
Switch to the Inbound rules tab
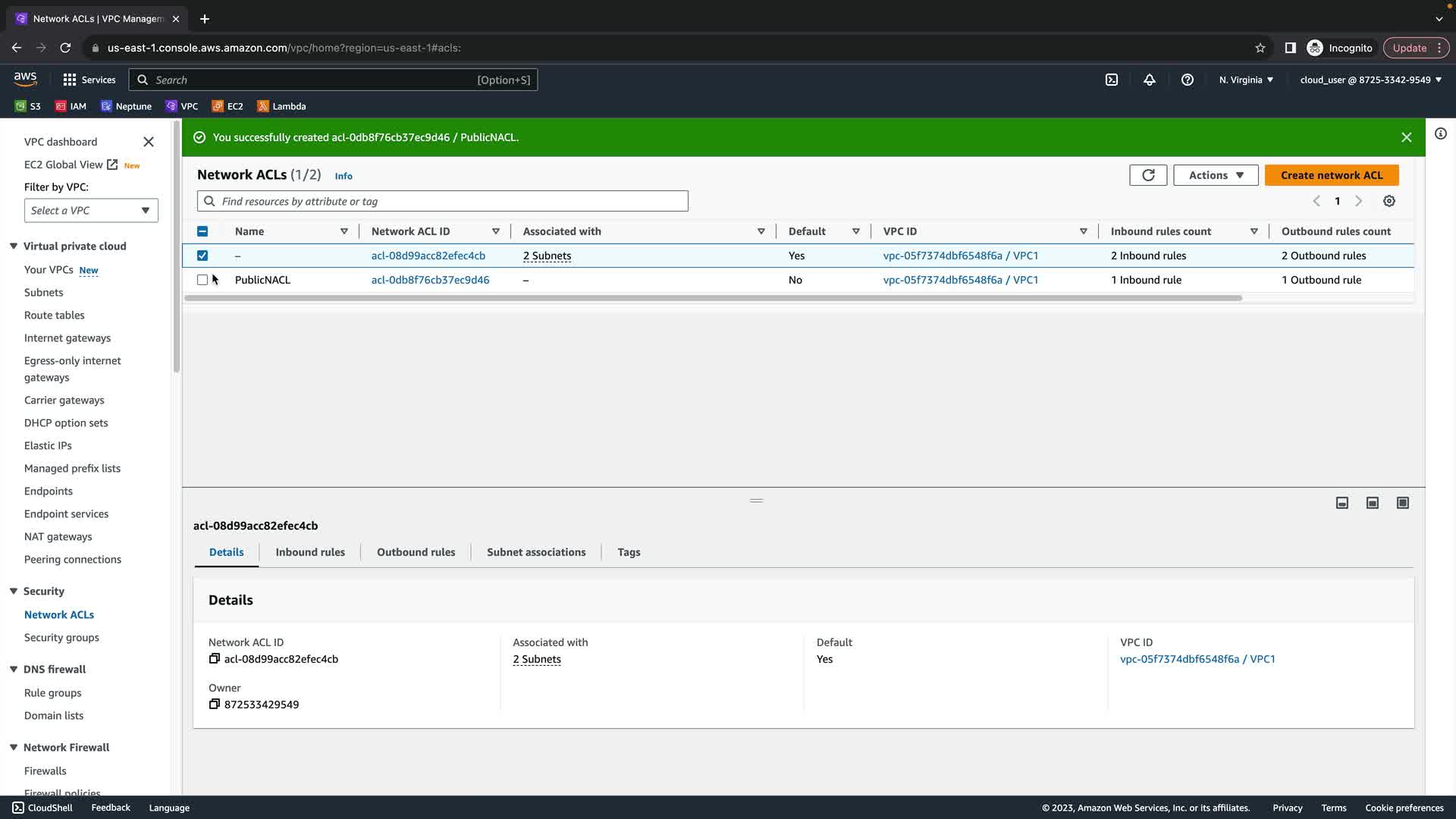tap(309, 552)
